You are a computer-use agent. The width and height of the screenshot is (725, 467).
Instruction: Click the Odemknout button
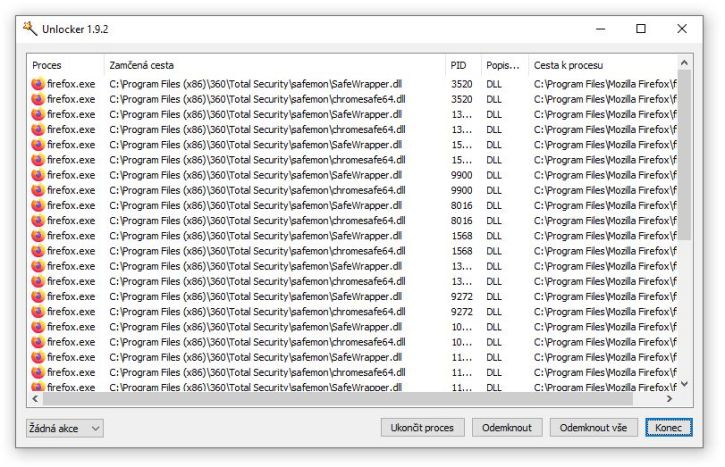point(507,428)
